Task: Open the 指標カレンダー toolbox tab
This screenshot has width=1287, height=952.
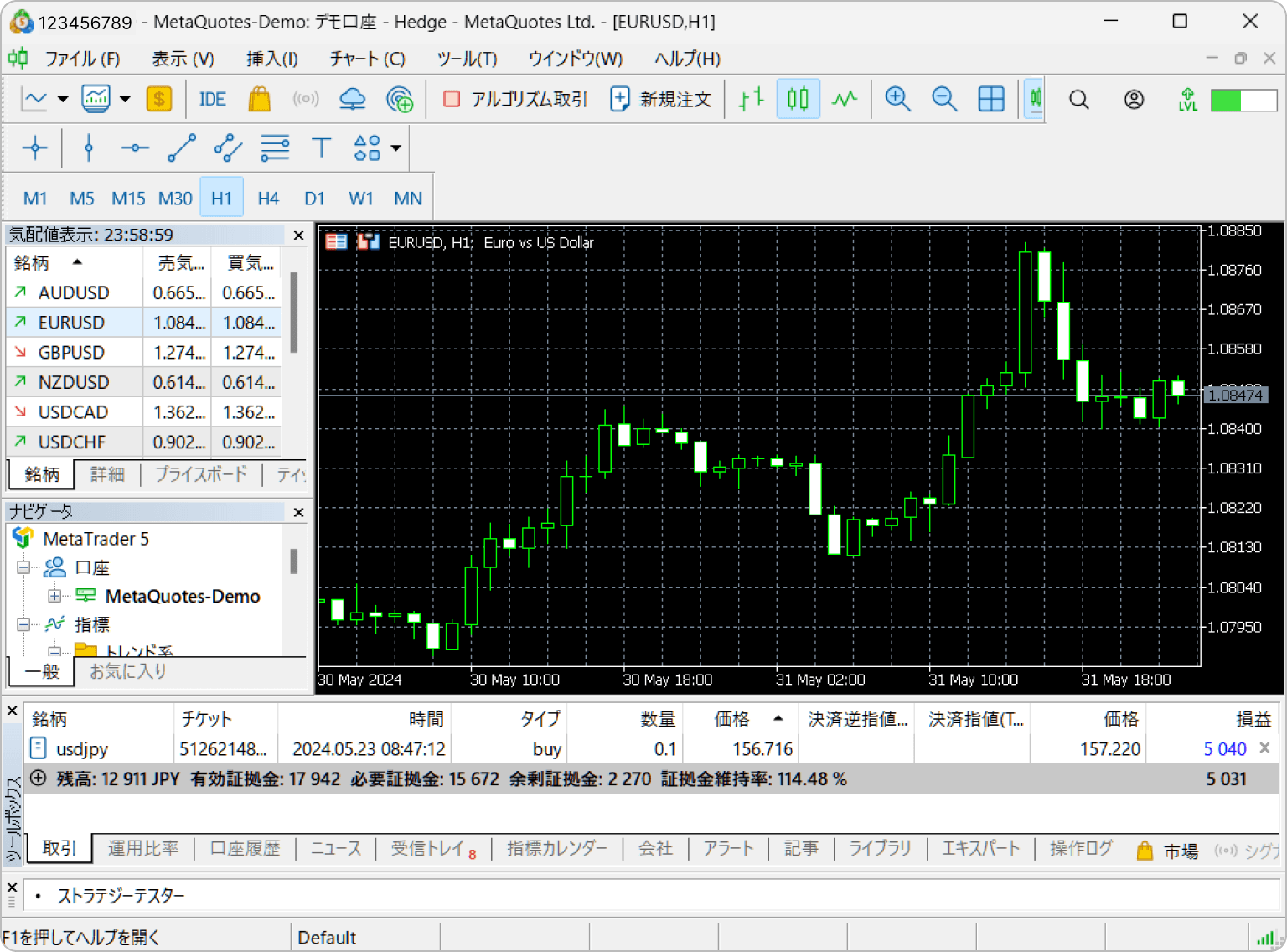Action: (557, 848)
